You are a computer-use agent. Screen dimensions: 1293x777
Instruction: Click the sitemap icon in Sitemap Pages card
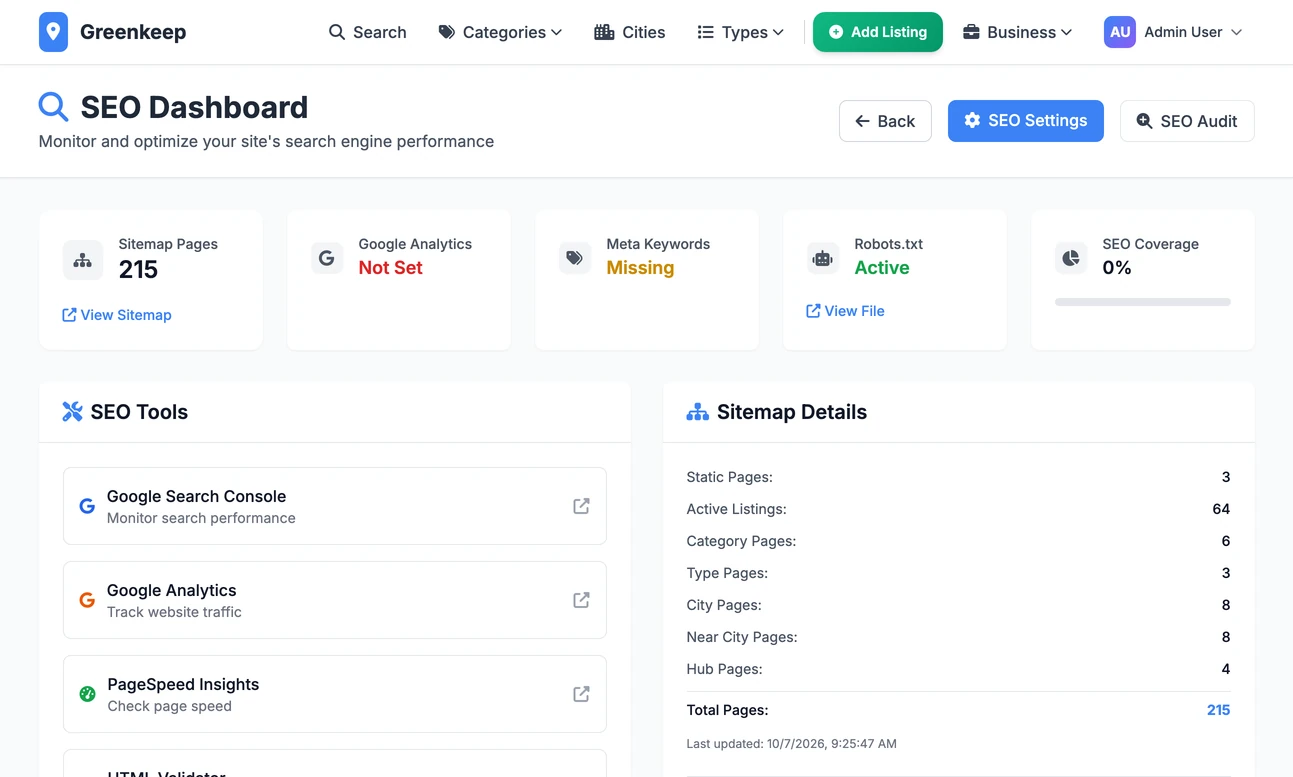[83, 260]
